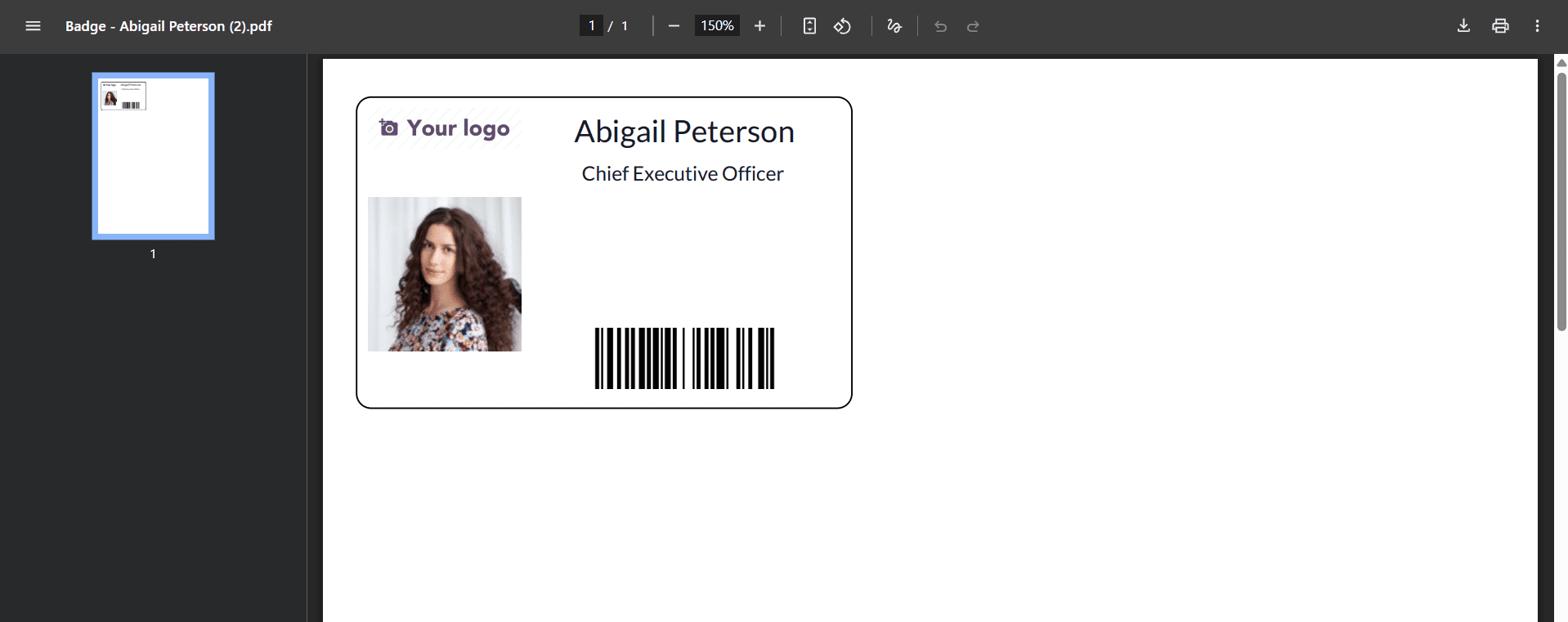The width and height of the screenshot is (1568, 622).
Task: Click the page number input field
Action: click(591, 26)
